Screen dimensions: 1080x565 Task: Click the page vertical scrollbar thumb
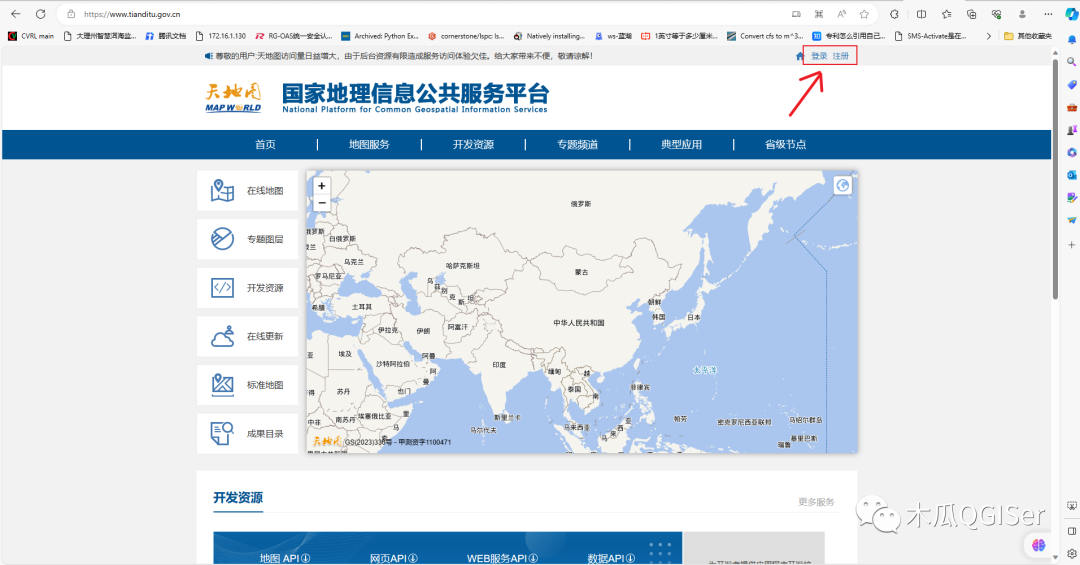(x=1055, y=179)
